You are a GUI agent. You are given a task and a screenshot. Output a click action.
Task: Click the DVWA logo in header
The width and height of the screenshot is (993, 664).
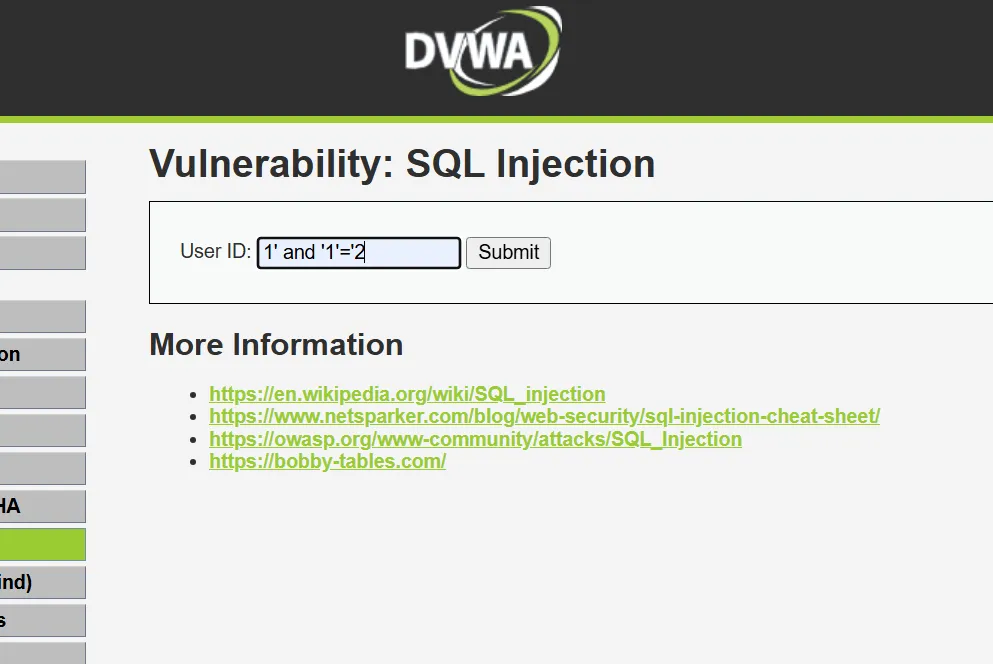(x=483, y=50)
